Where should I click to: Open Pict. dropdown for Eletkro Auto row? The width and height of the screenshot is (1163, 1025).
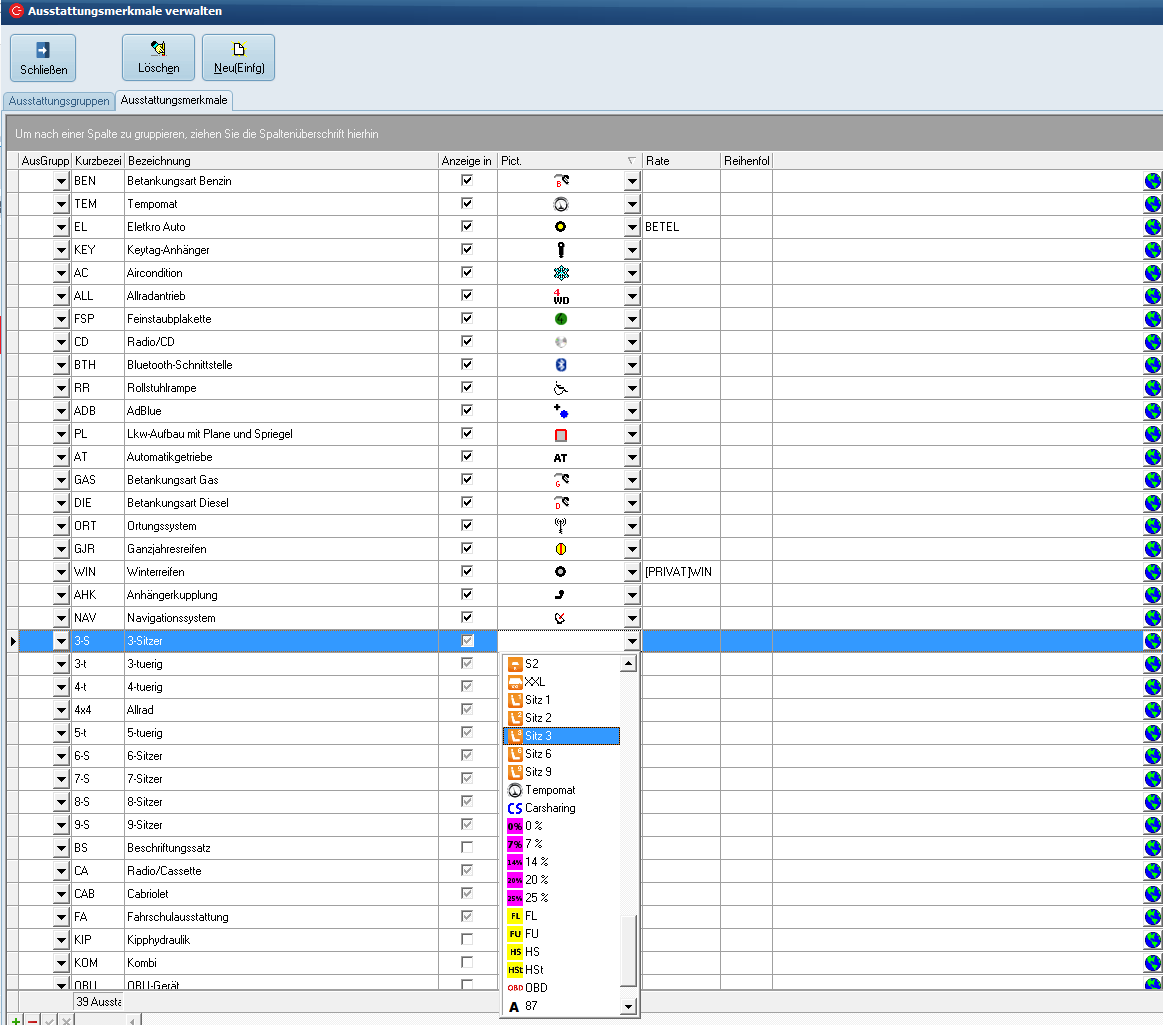[631, 227]
